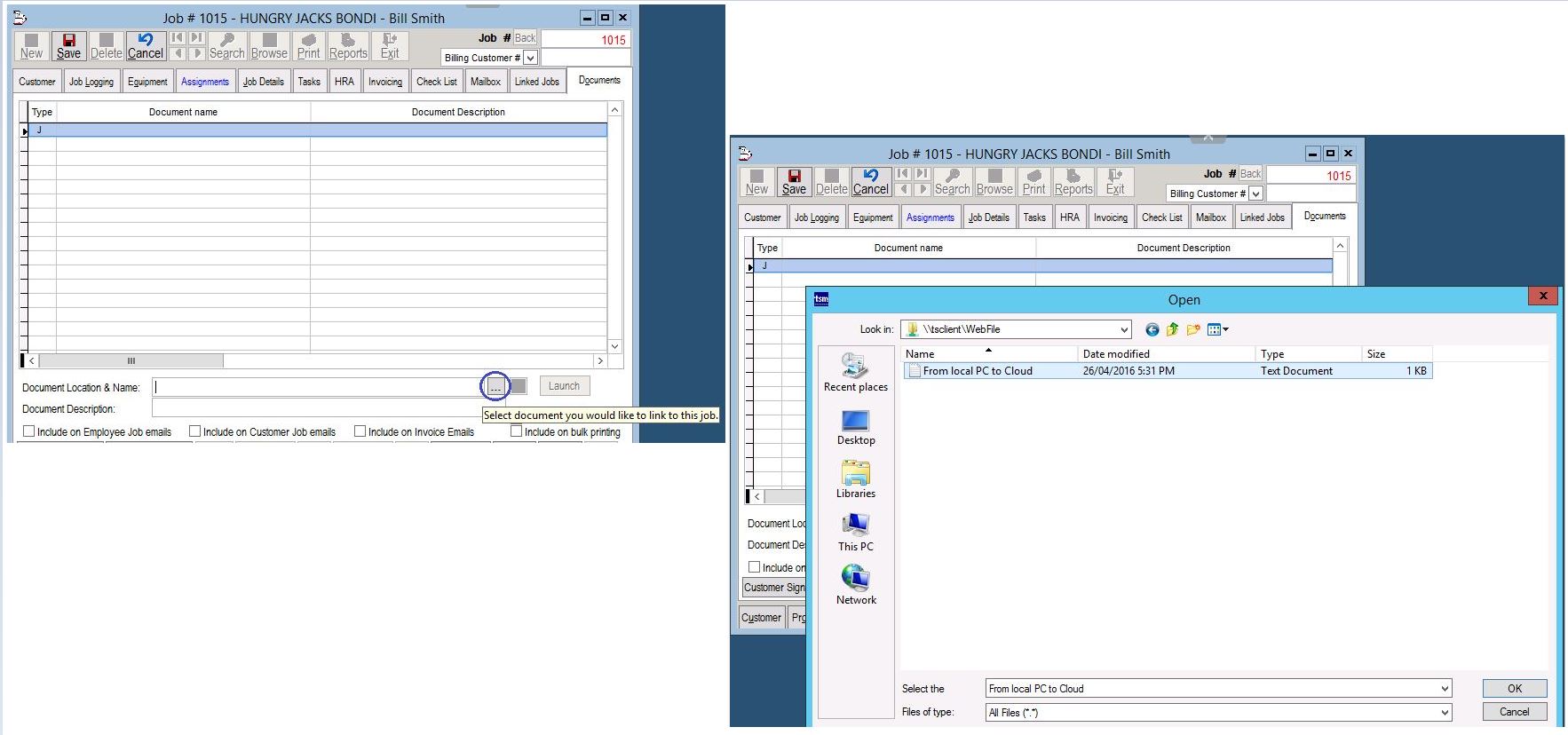1568x735 pixels.
Task: Expand the file name dropdown showing From local PC to Cloud
Action: (1445, 689)
